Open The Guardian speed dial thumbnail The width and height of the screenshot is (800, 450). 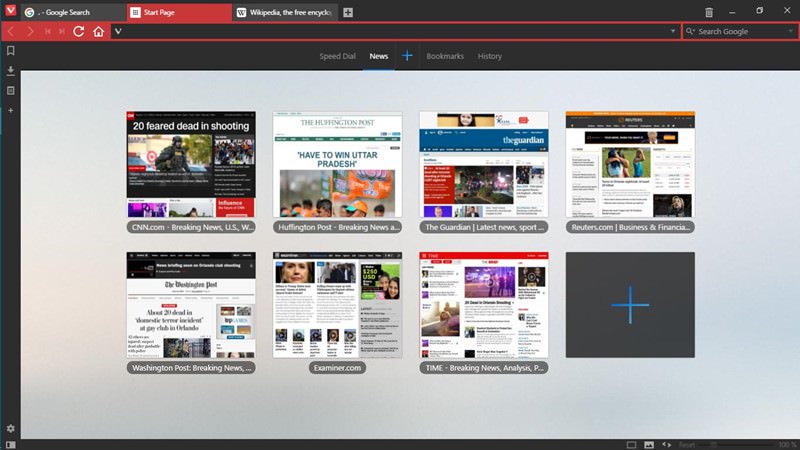[x=484, y=164]
